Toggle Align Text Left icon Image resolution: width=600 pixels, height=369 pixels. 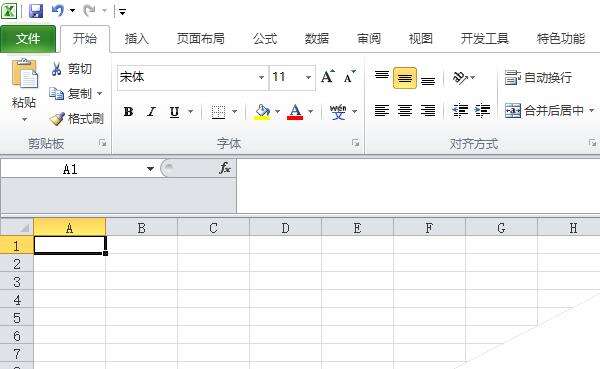(x=382, y=111)
